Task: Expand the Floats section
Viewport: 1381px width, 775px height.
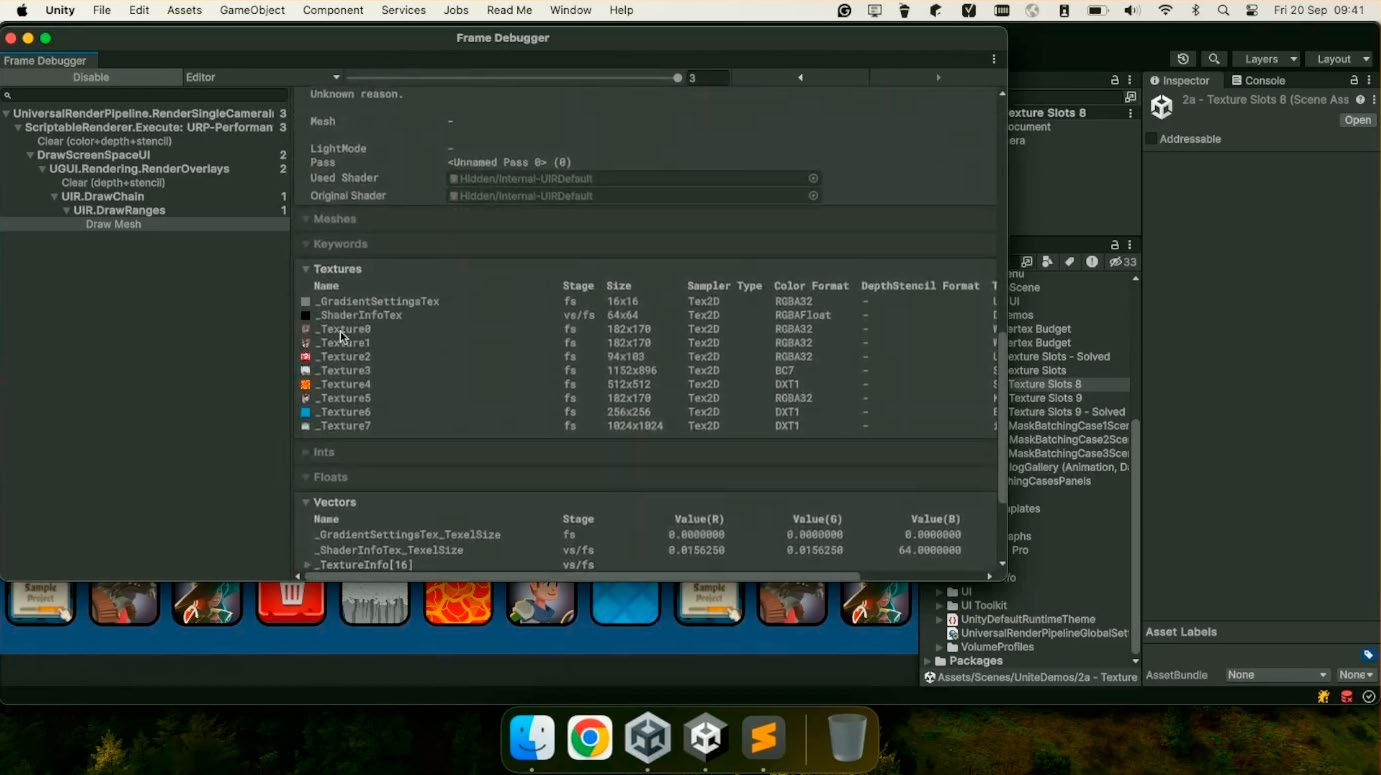Action: pos(305,477)
